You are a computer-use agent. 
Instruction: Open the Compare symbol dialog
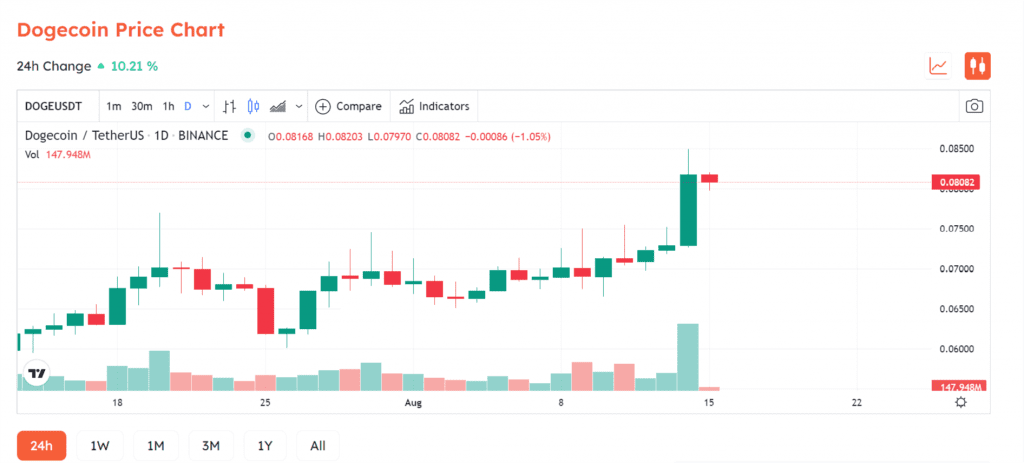point(348,106)
